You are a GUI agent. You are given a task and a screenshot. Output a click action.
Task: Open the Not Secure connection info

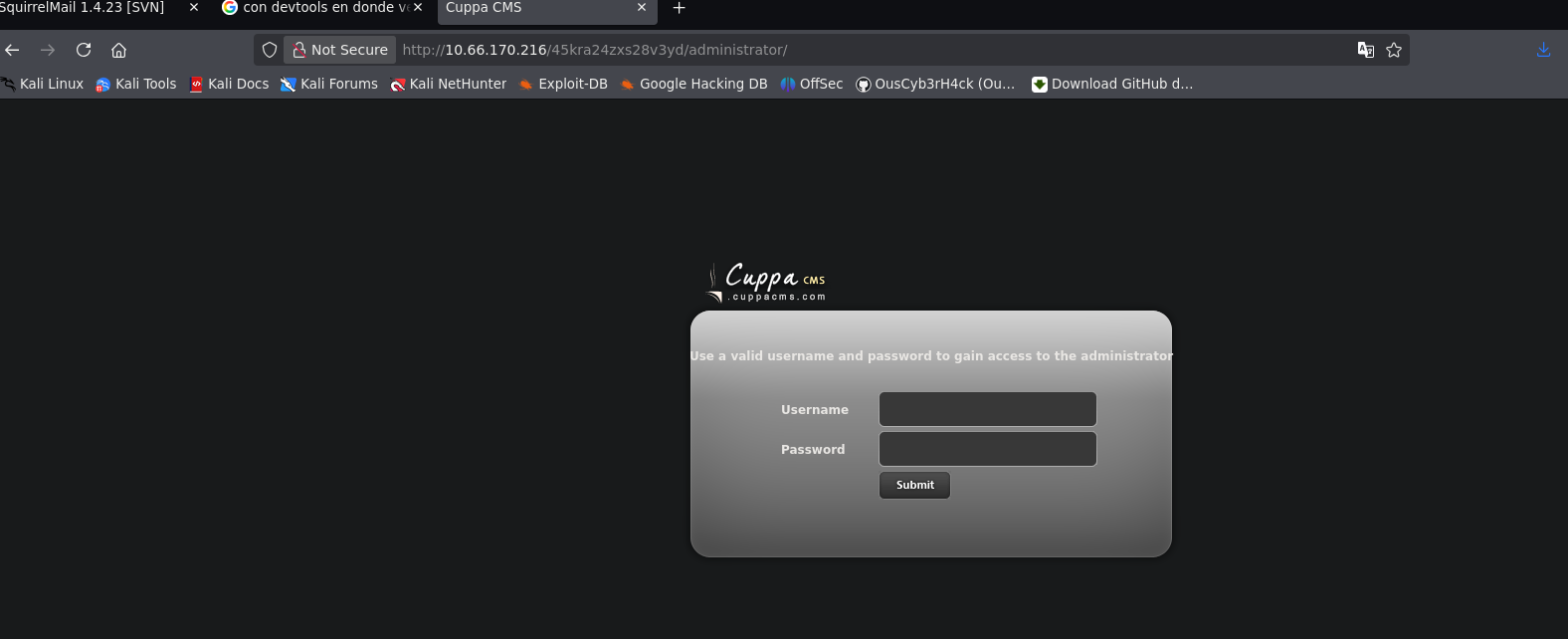pos(340,50)
